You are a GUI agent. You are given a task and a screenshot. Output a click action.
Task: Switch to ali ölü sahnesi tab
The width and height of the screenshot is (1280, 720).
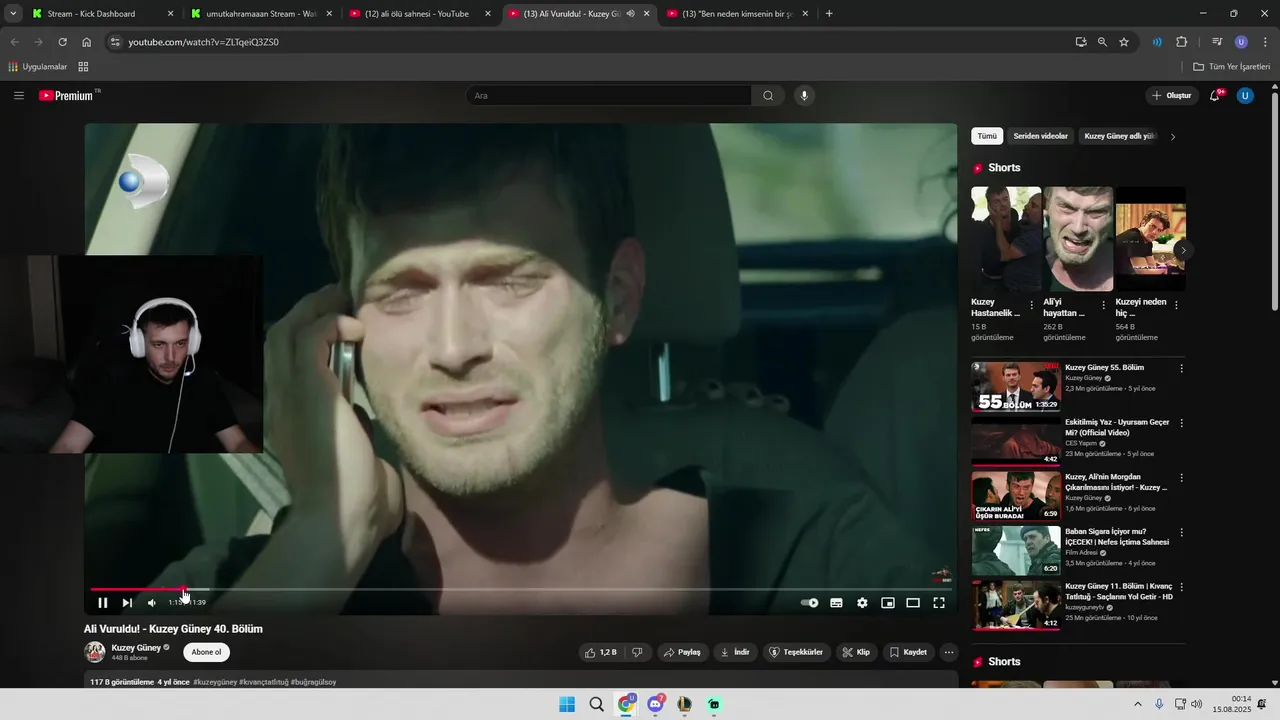tap(420, 14)
